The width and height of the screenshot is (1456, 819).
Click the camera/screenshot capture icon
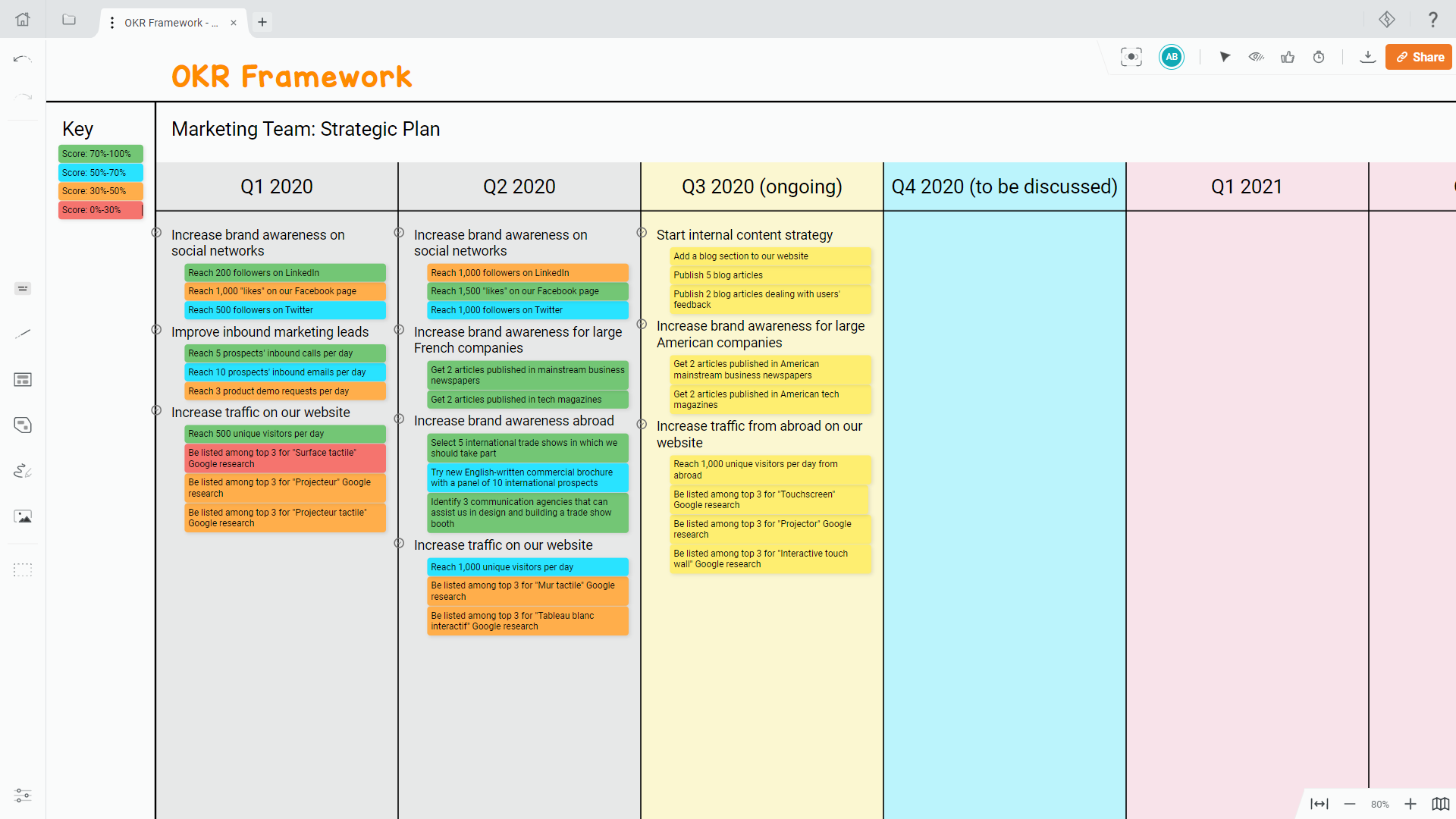tap(1131, 57)
